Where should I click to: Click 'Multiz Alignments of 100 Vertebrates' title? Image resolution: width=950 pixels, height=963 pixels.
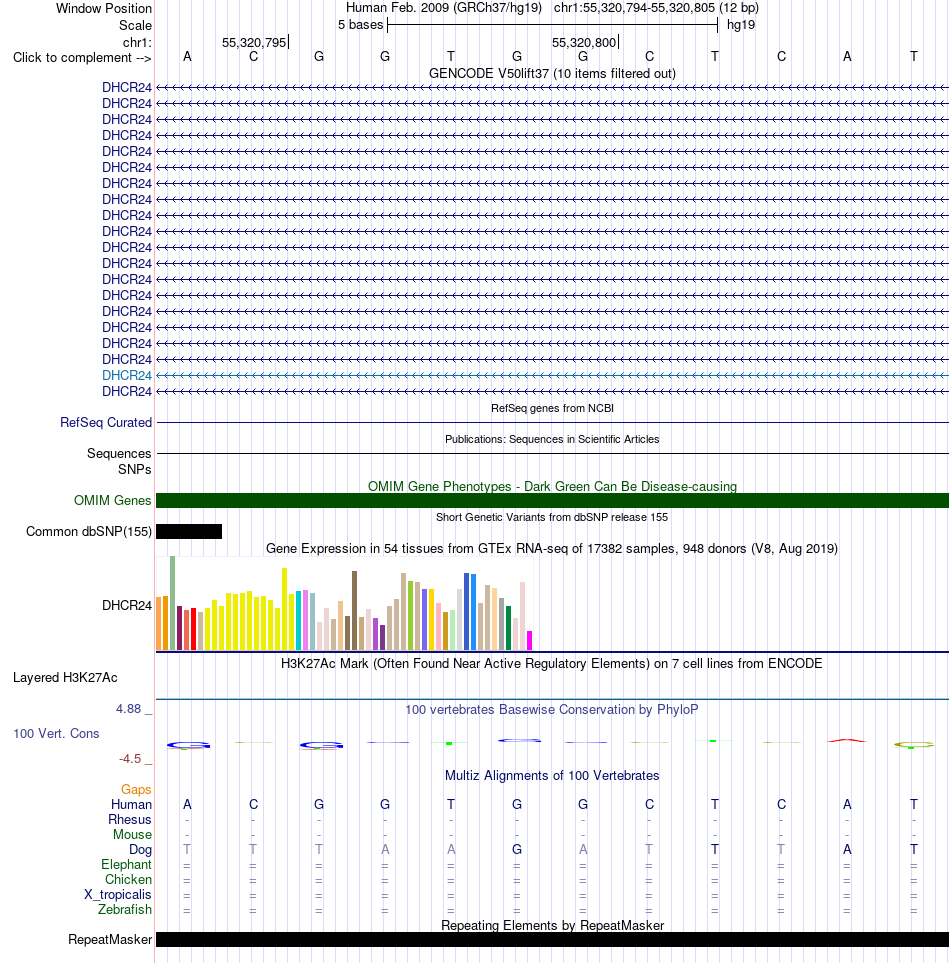[x=552, y=776]
